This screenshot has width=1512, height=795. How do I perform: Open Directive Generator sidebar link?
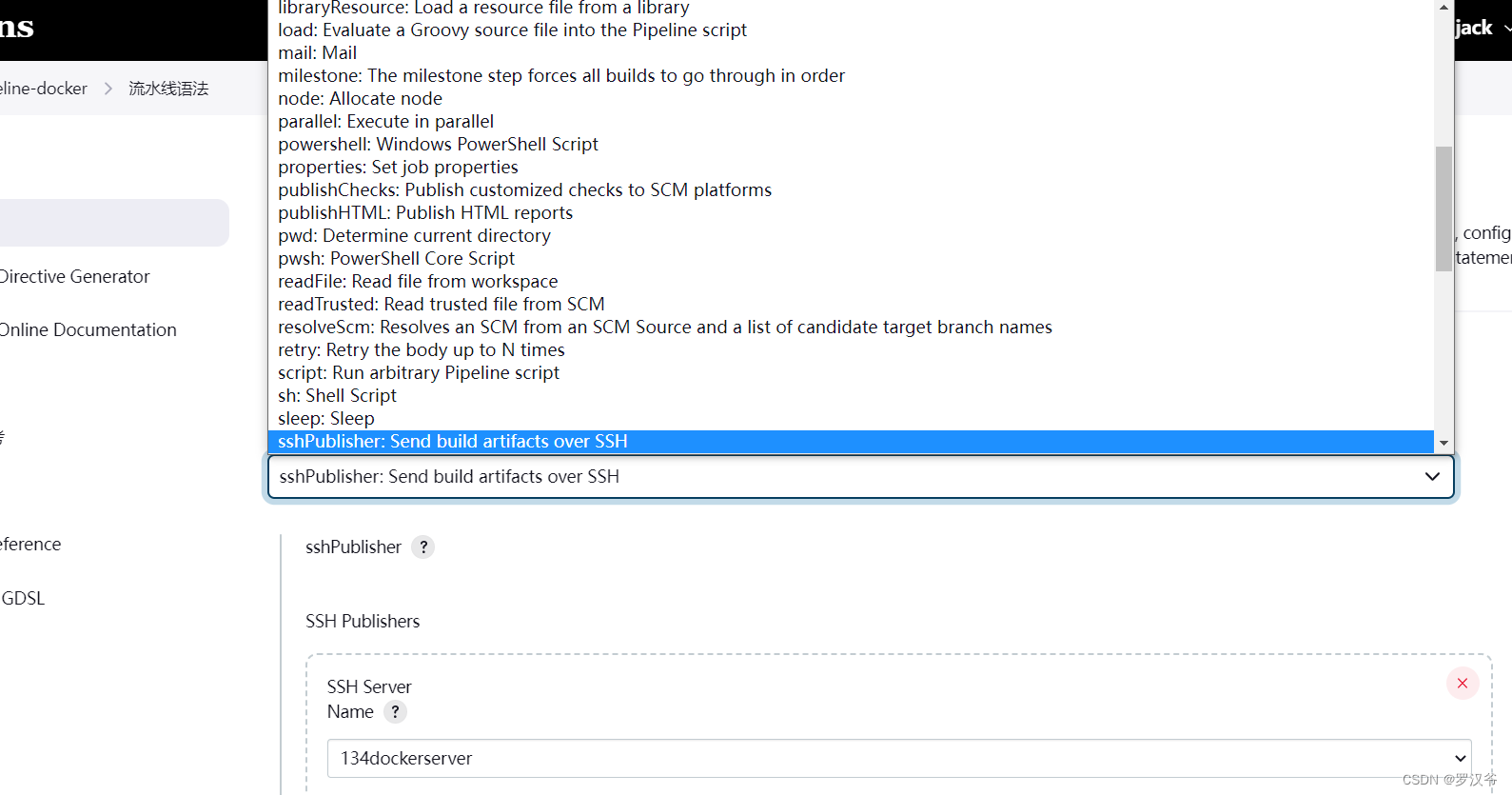(x=74, y=277)
